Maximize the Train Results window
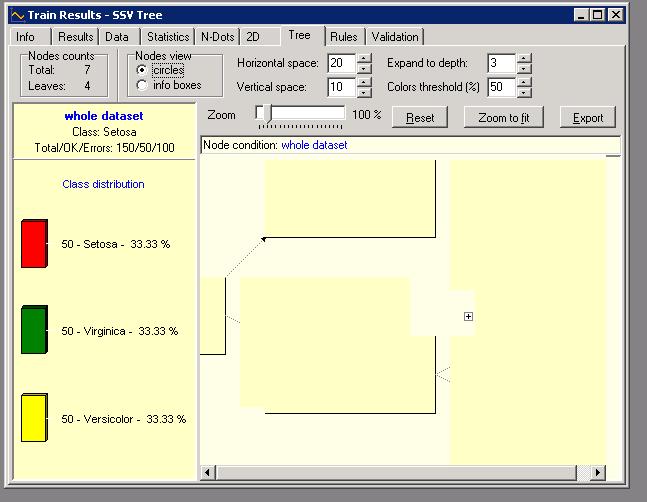This screenshot has height=502, width=647. [597, 15]
